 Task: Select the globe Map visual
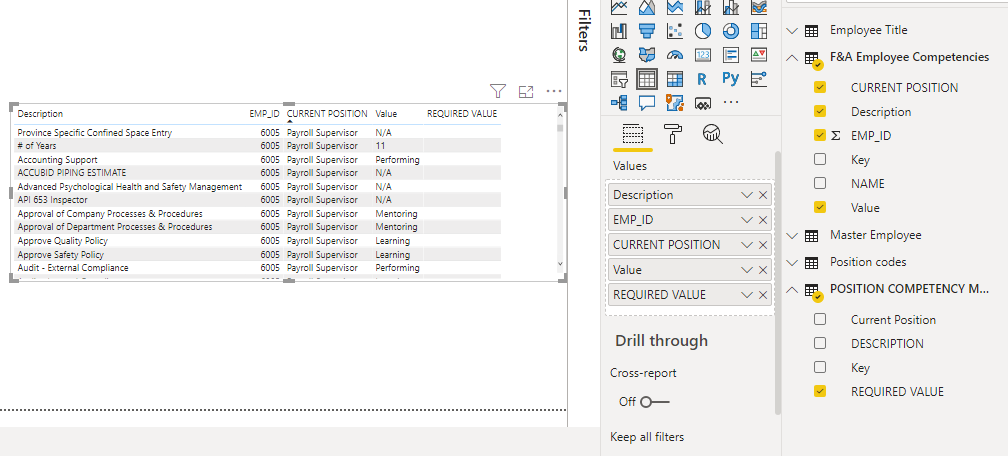(619, 55)
